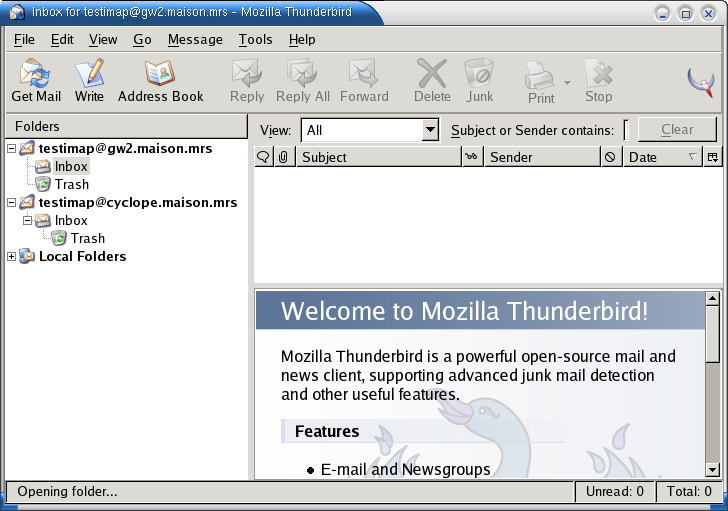Select Trash under the gw2 account
Image resolution: width=728 pixels, height=511 pixels.
(x=71, y=185)
